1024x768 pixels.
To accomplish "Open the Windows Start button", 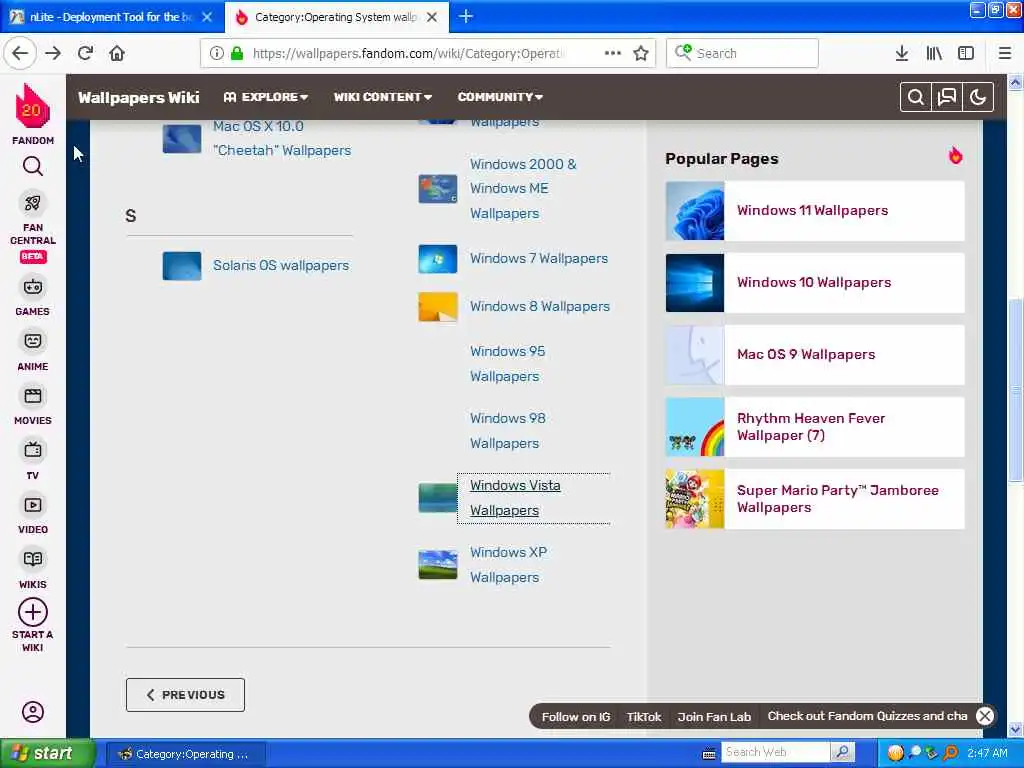I will (x=47, y=753).
